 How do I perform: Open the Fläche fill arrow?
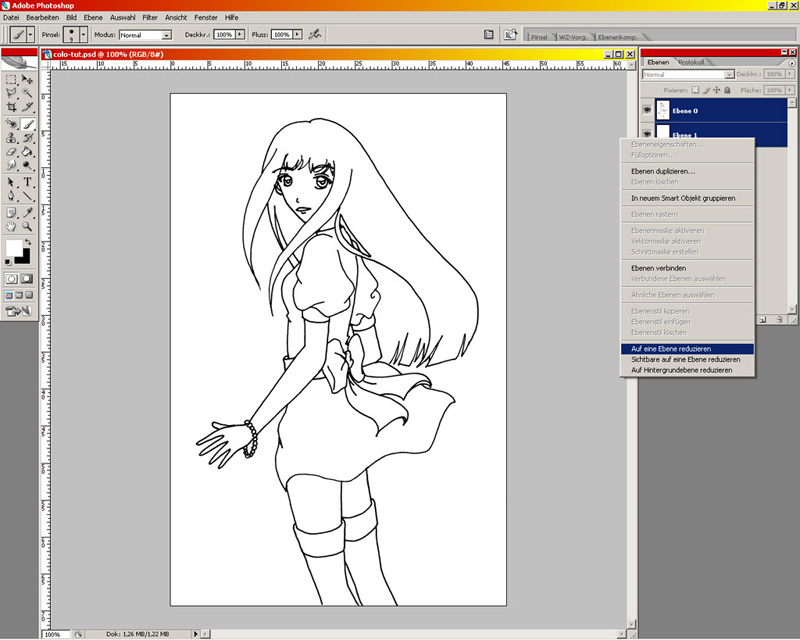click(790, 90)
